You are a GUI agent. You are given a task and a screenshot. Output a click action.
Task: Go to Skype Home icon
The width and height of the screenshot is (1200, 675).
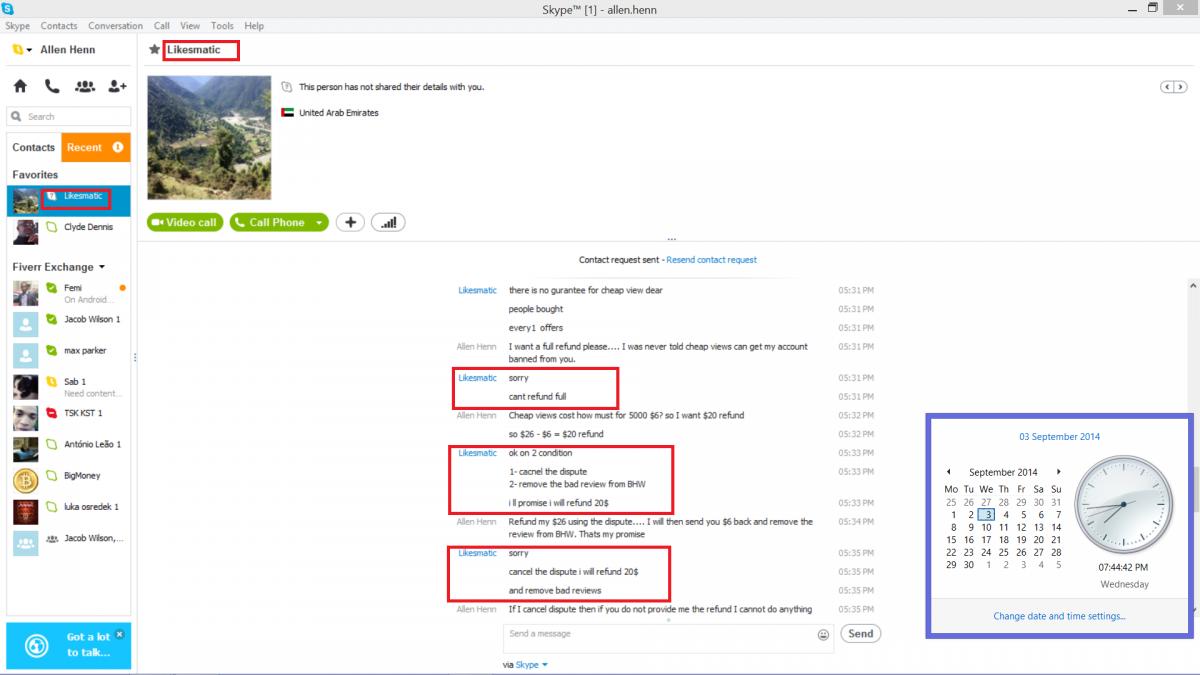[20, 87]
